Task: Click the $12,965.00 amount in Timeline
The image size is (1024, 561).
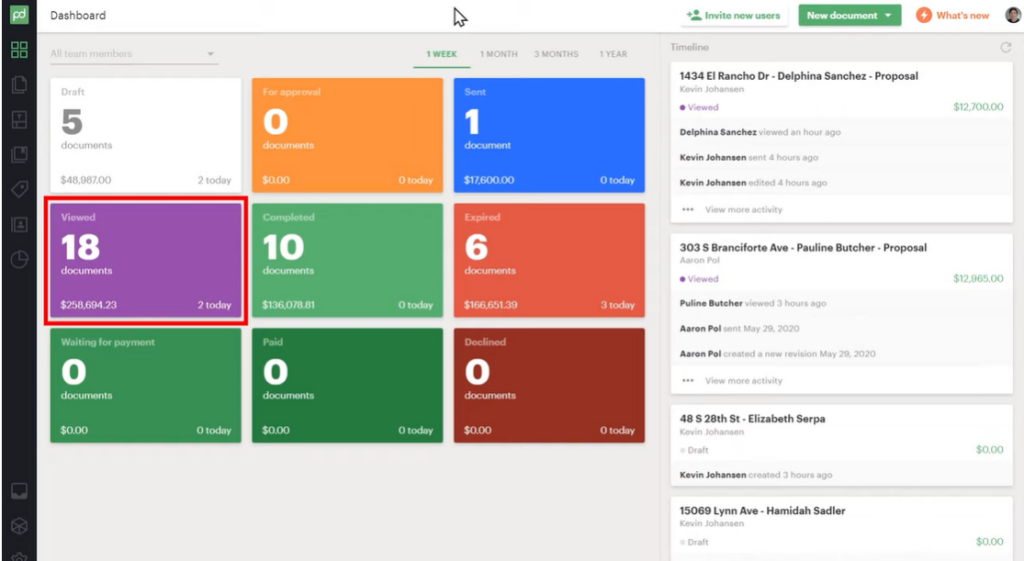Action: [x=978, y=279]
